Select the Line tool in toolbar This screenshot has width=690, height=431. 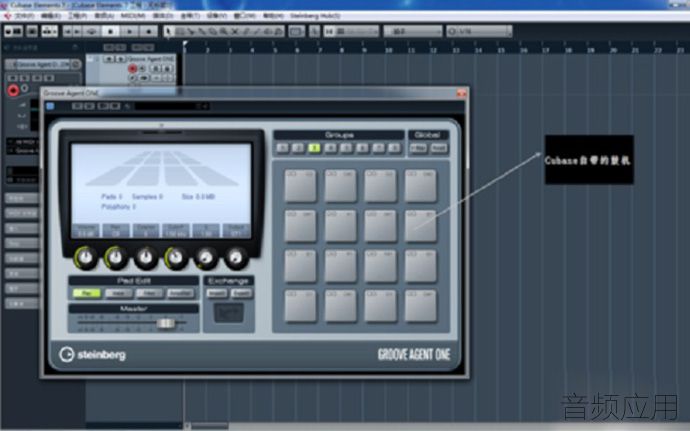[x=257, y=31]
